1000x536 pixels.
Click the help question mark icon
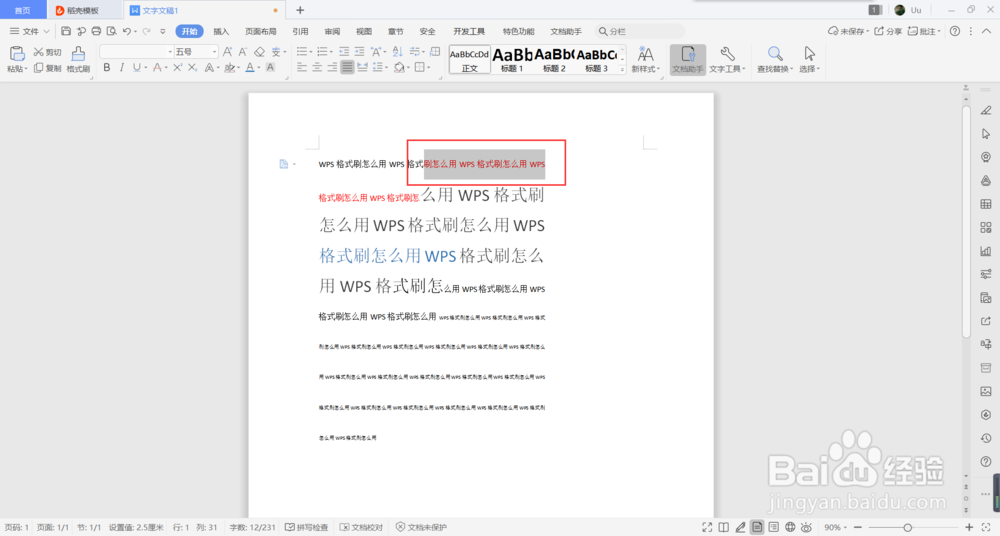(x=955, y=31)
